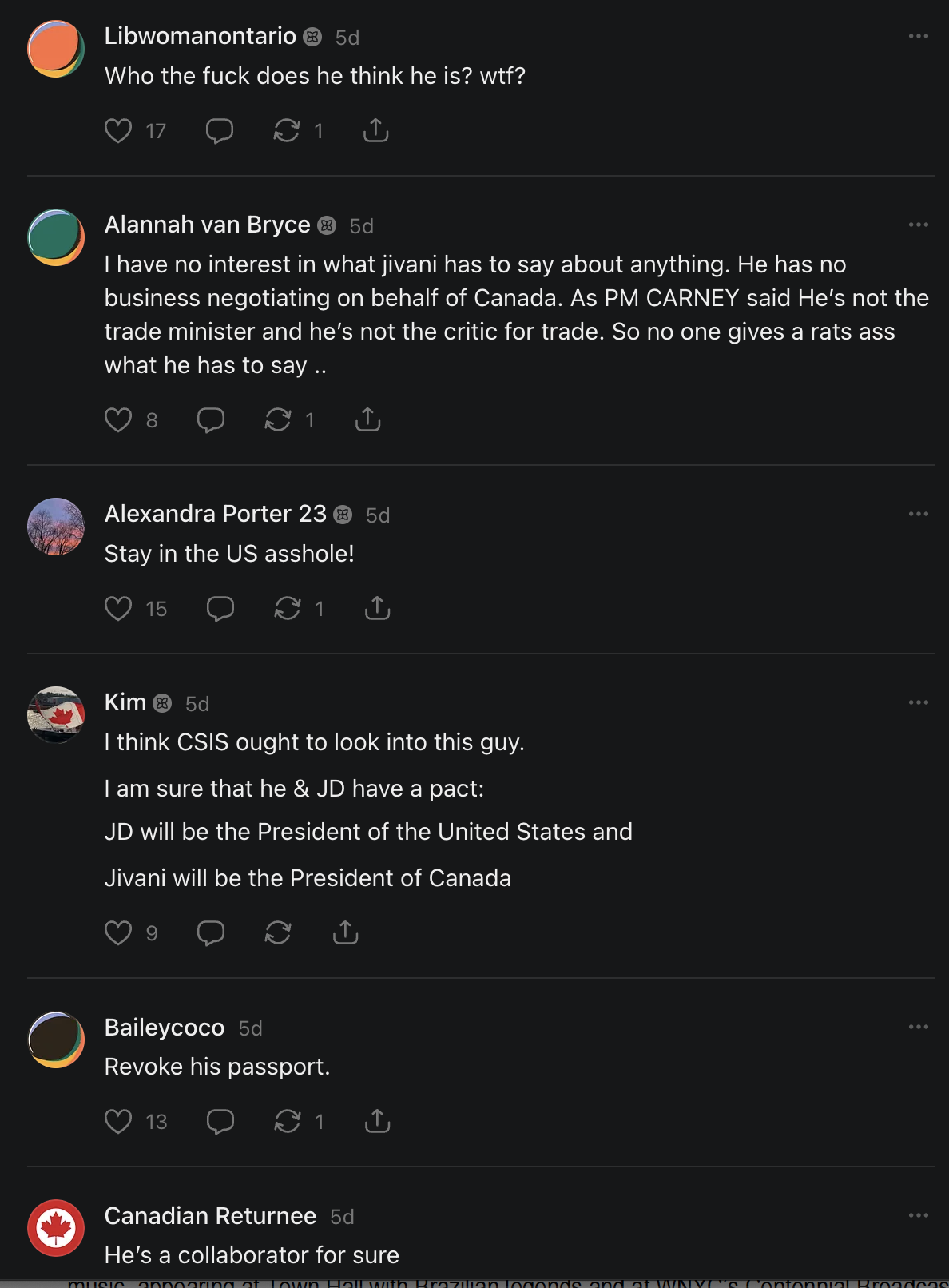Like Libwomanontario's comment

[117, 130]
